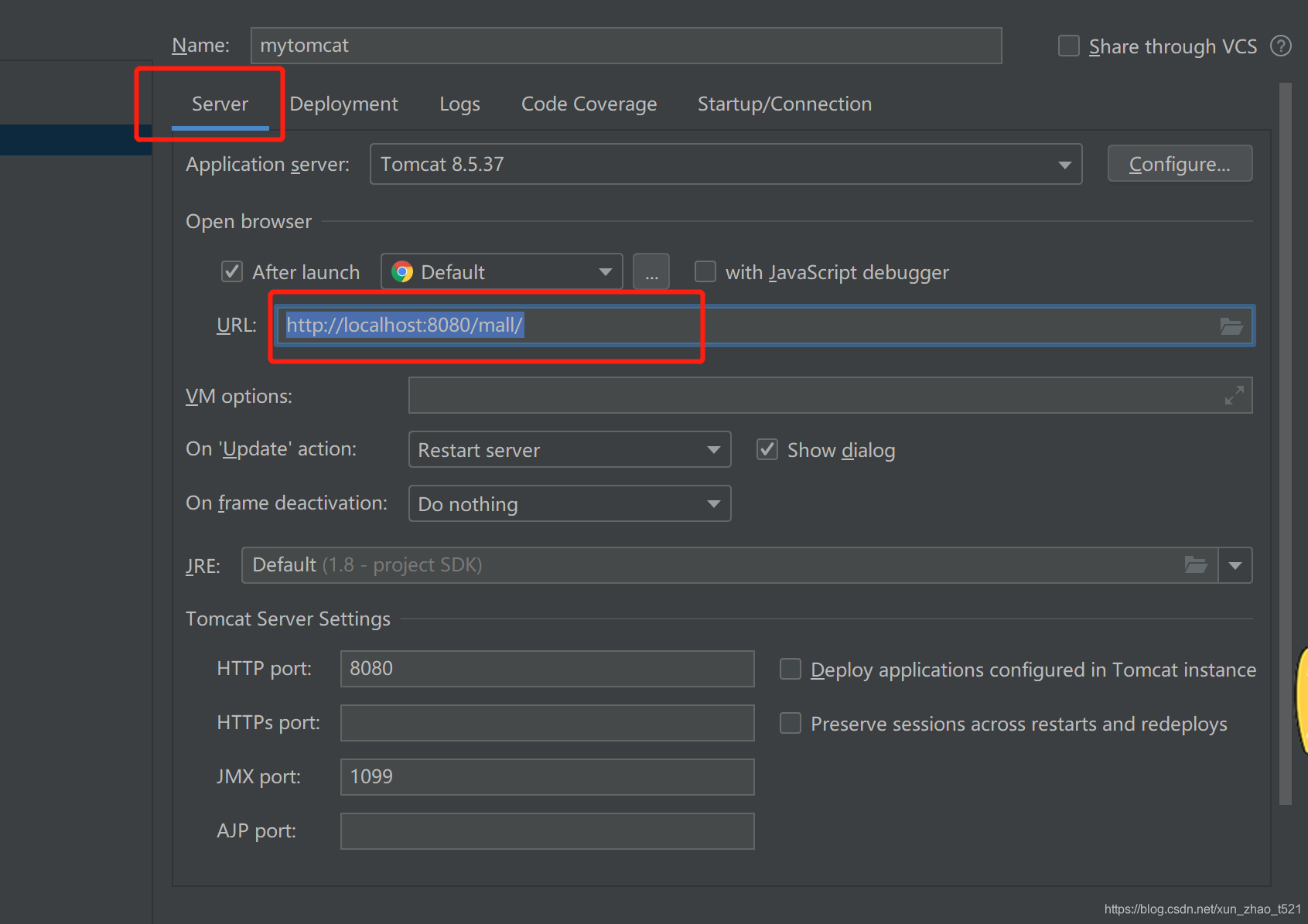Click the JMX port field showing 1099

[547, 777]
